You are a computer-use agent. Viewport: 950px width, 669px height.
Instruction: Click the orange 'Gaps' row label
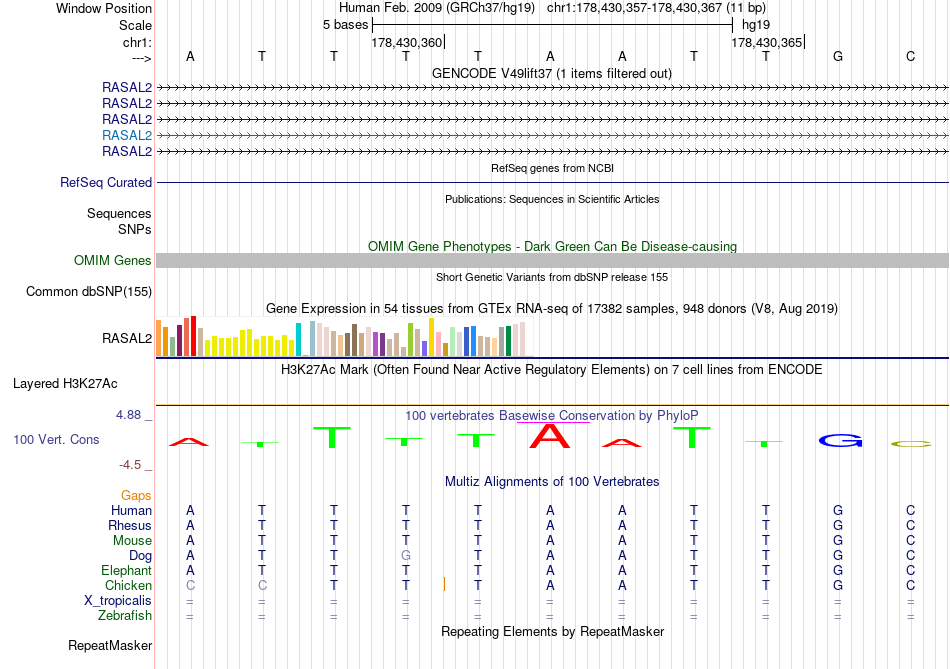pos(136,496)
